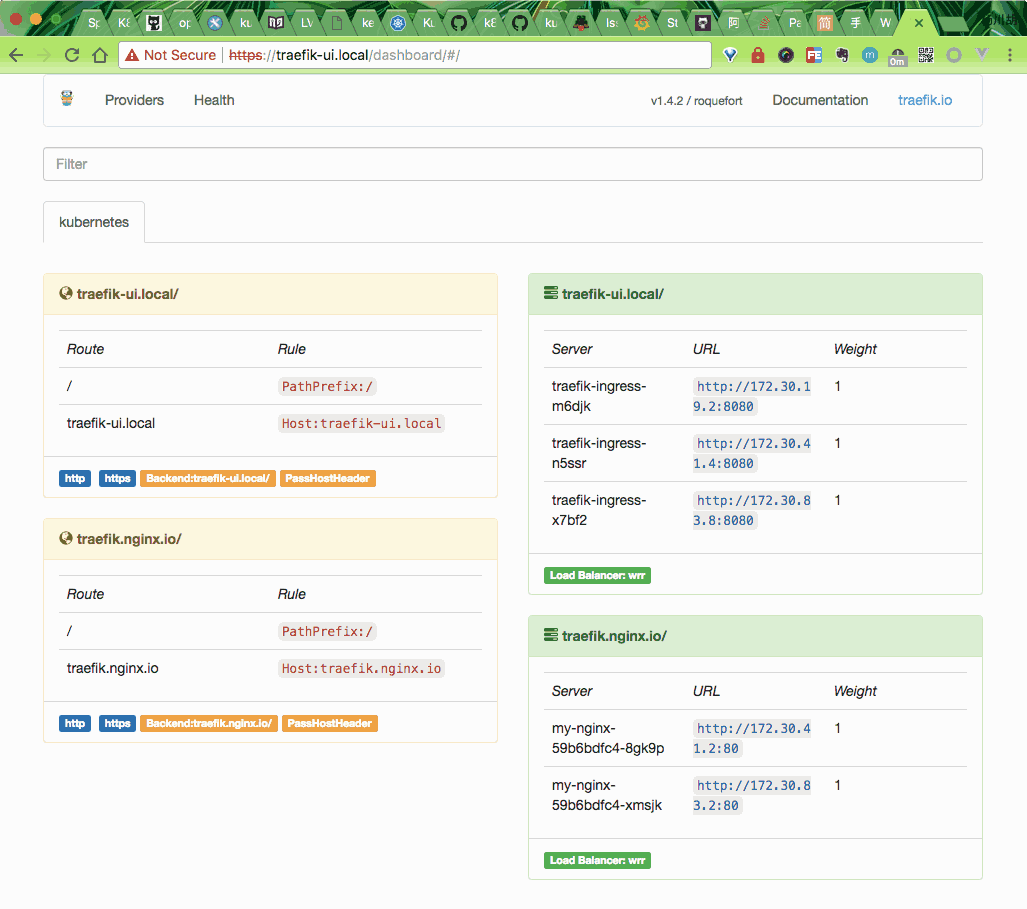Click the browser forward arrow
This screenshot has height=909, width=1027.
click(44, 55)
